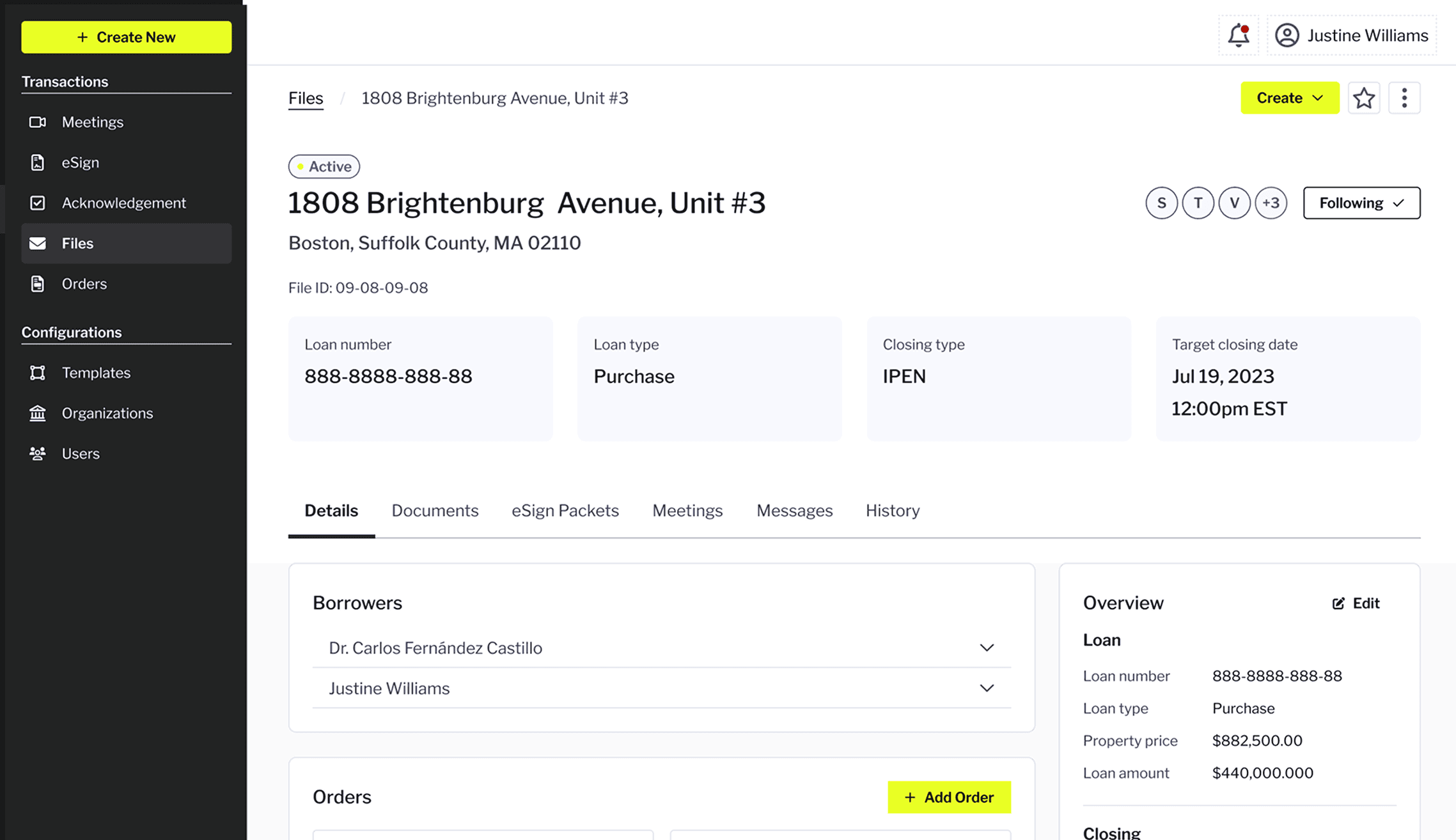Open Templates configuration

click(96, 373)
